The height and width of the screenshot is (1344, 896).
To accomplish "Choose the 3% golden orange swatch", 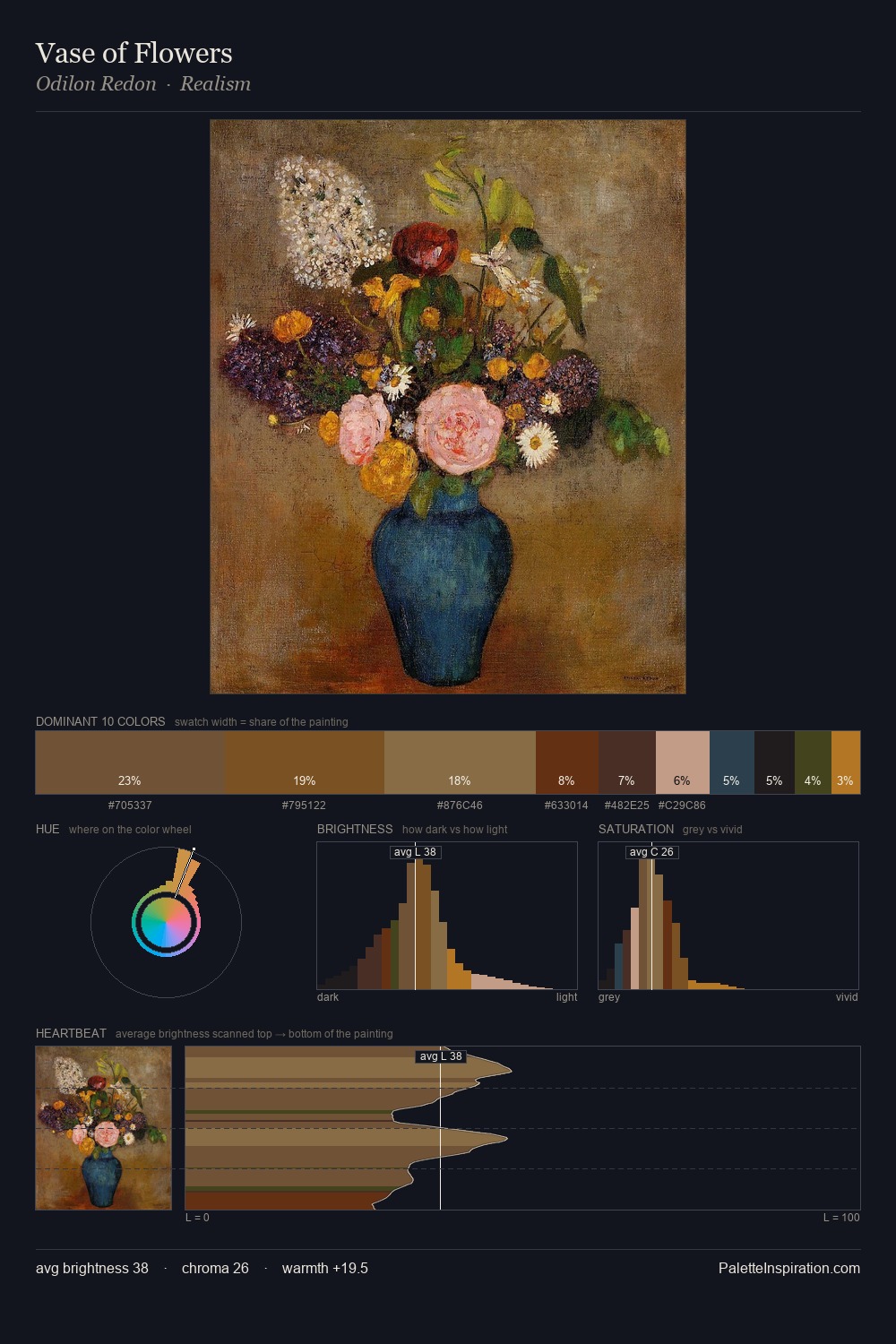I will (x=846, y=762).
